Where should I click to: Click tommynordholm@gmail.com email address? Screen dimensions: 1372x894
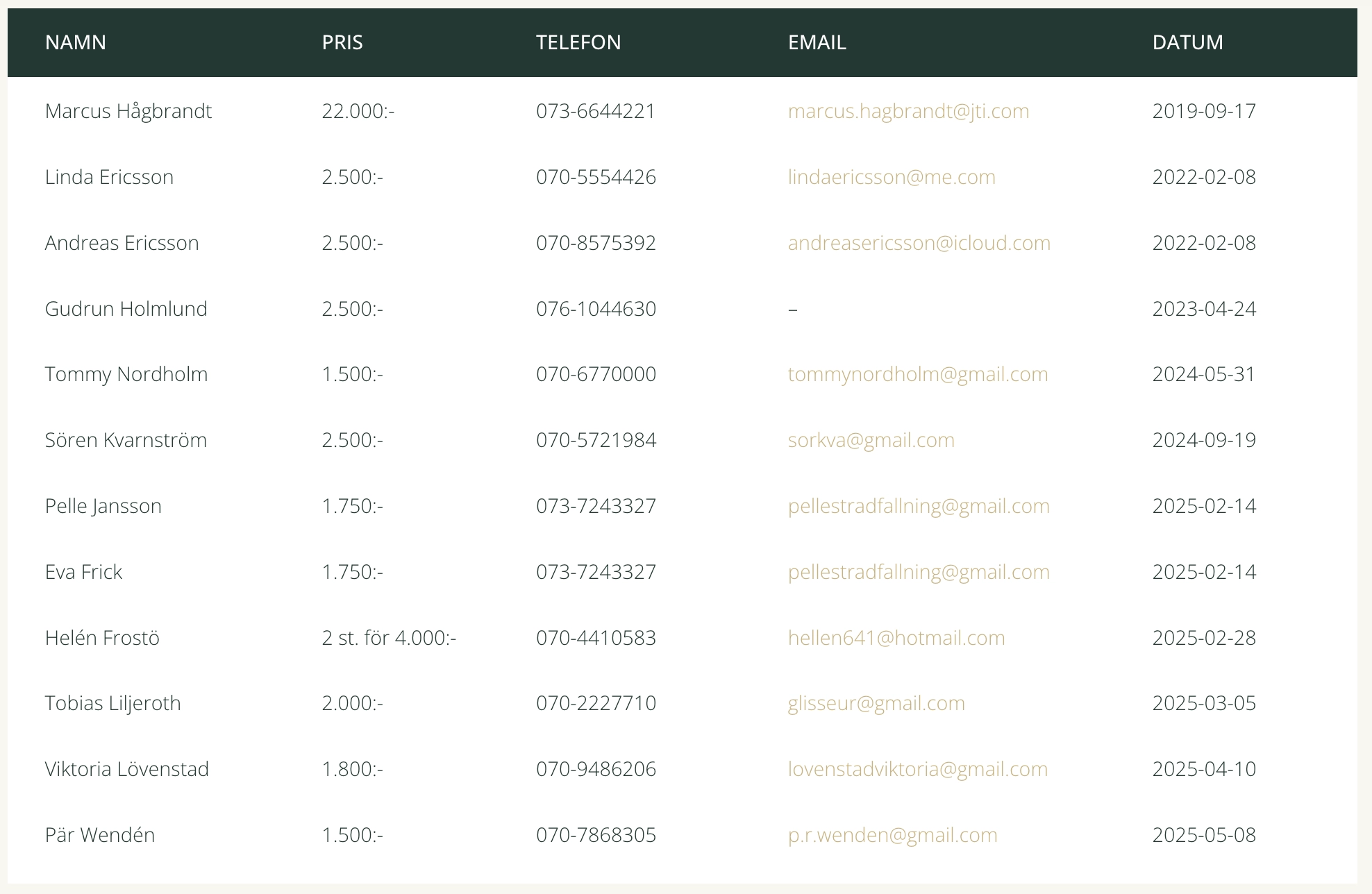[918, 374]
